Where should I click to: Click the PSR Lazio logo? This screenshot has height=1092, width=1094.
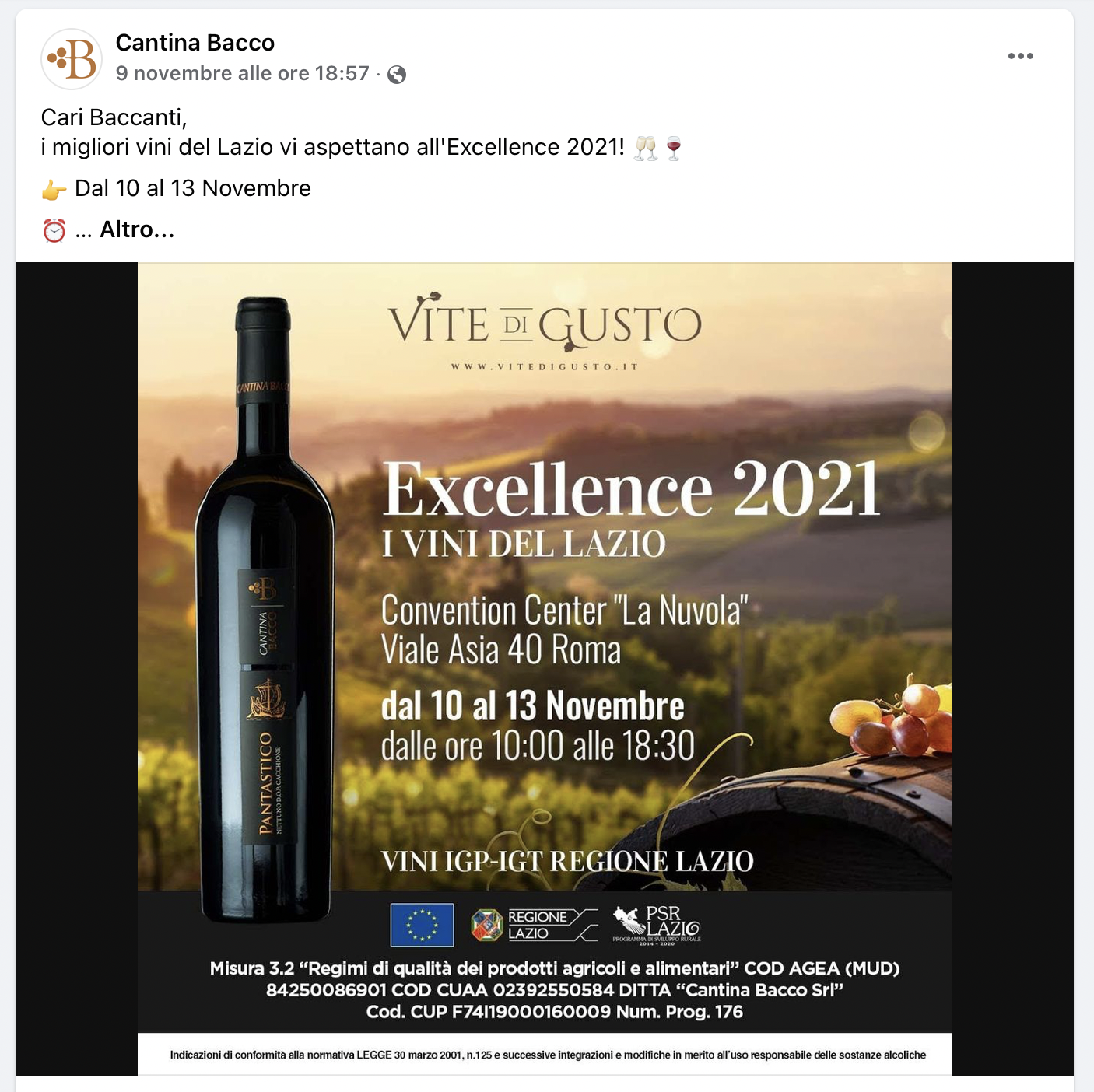click(657, 925)
